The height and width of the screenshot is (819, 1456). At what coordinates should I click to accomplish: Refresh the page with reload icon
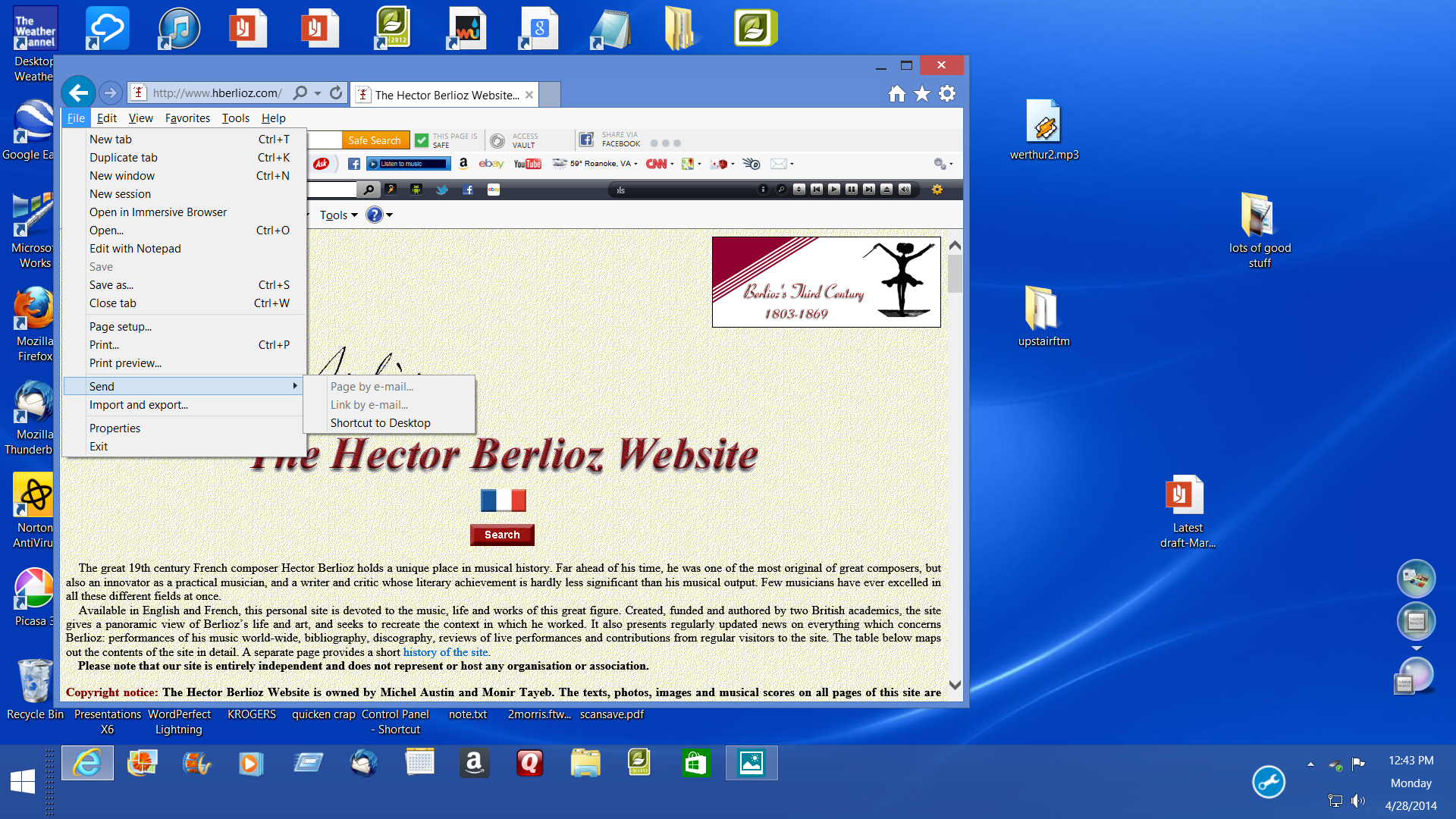pos(336,93)
